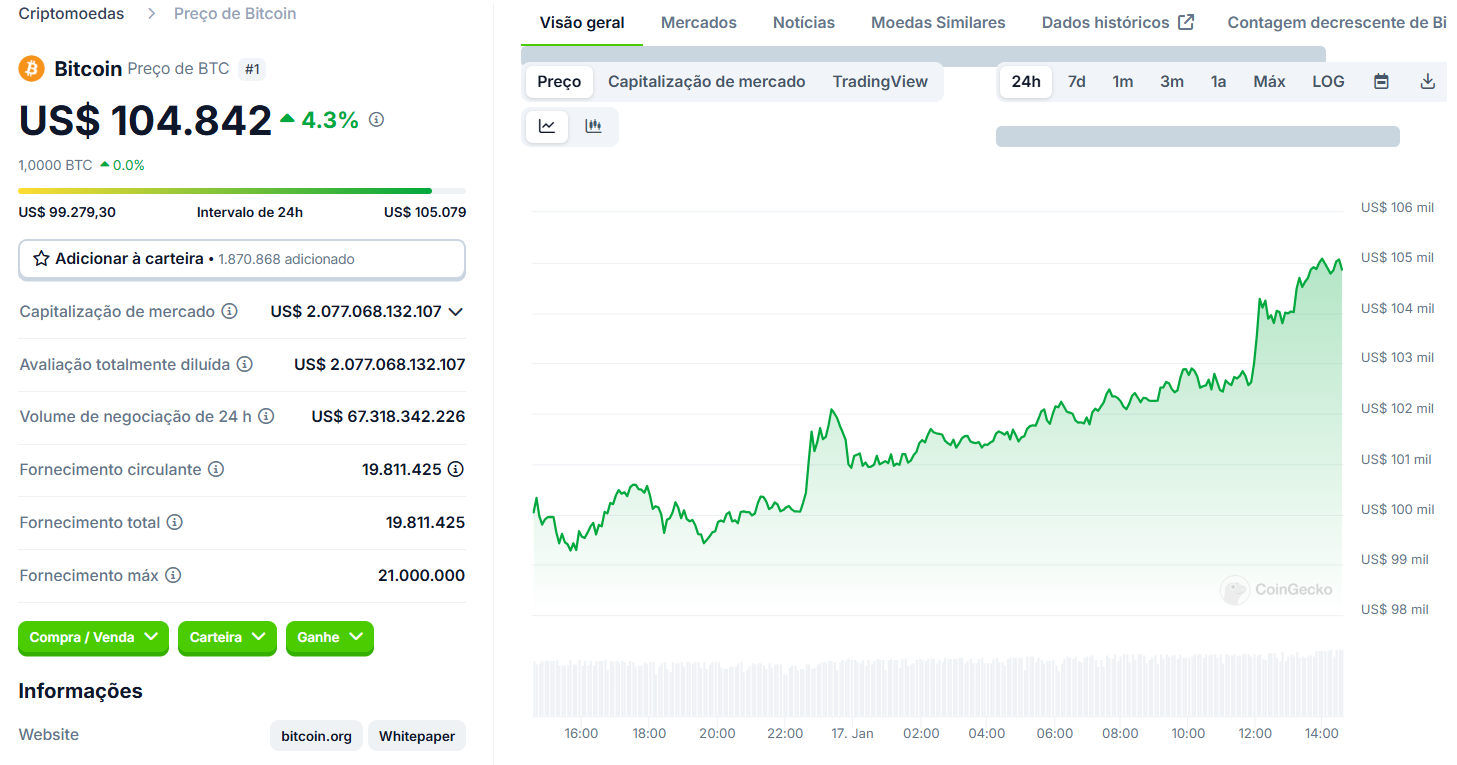Click the star icon in Adicionar à carteira
1457x765 pixels.
pyautogui.click(x=41, y=259)
